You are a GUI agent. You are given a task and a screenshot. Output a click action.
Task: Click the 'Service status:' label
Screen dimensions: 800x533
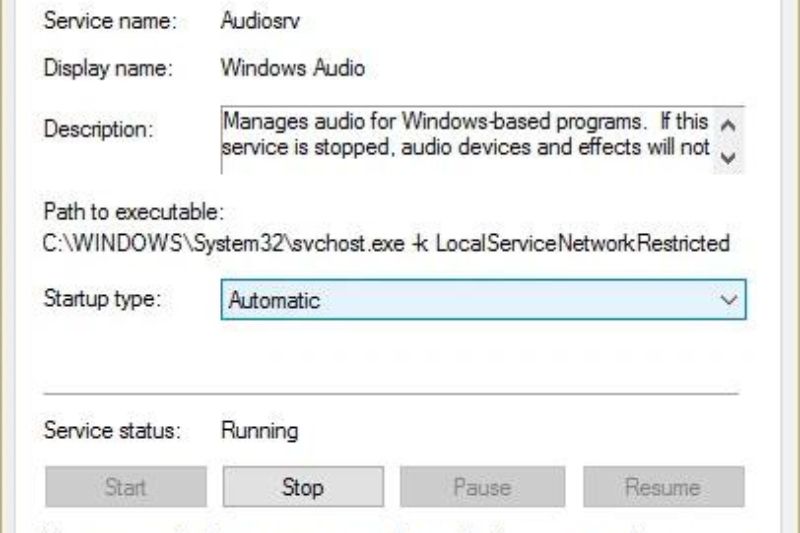(x=112, y=431)
